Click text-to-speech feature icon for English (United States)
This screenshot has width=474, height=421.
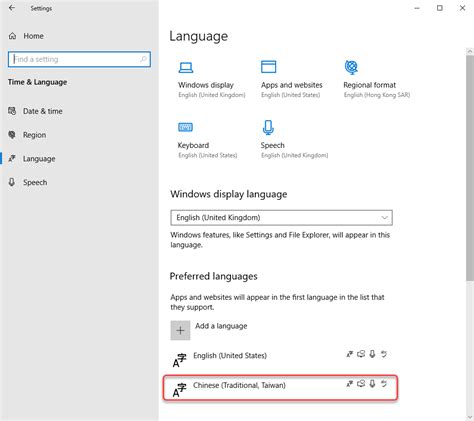[361, 354]
